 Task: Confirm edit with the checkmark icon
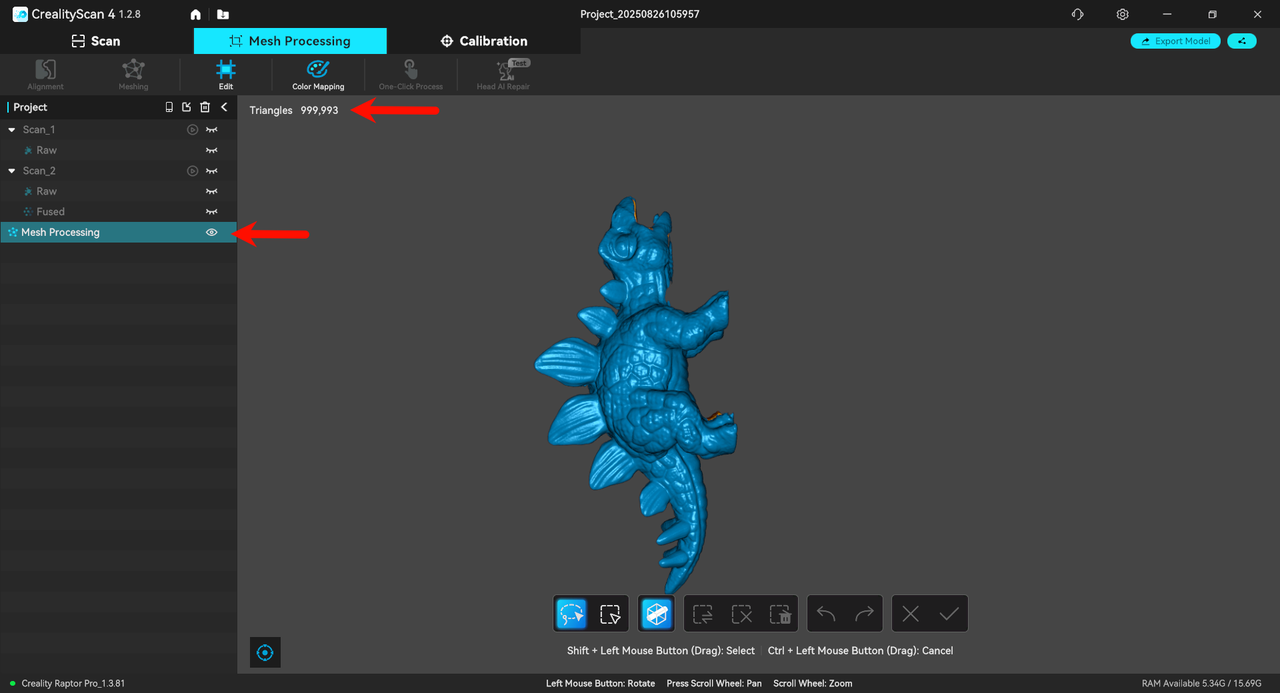(x=949, y=614)
